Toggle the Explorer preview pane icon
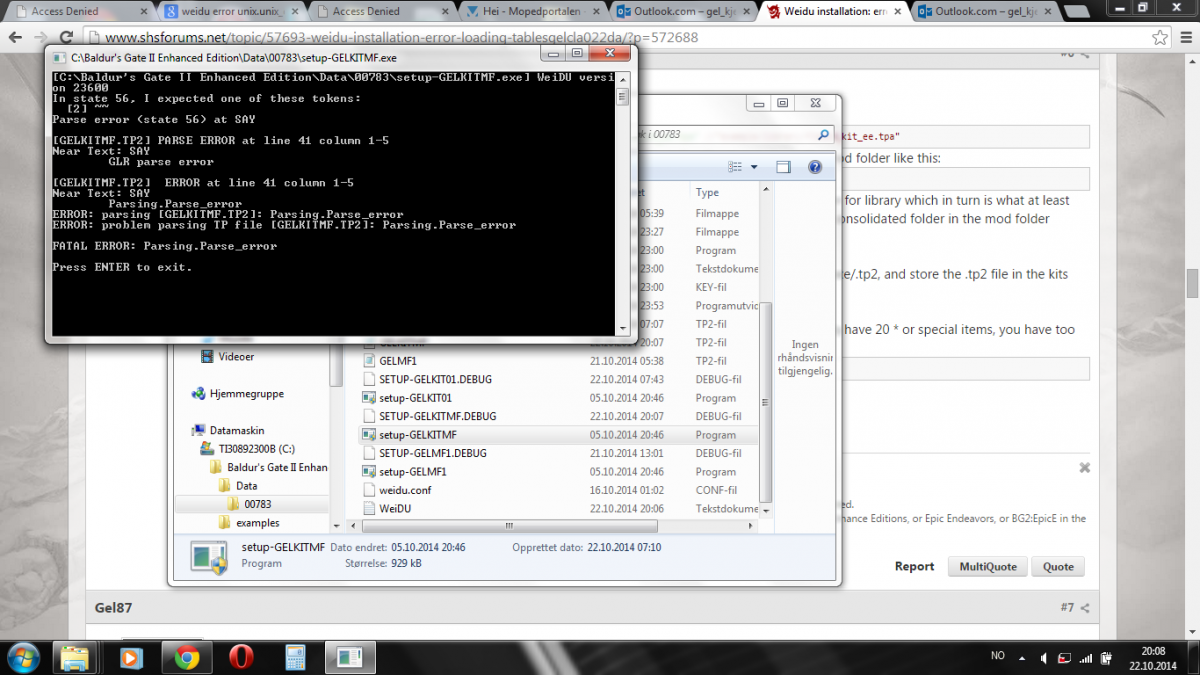Screen dimensions: 1200x675 click(783, 167)
